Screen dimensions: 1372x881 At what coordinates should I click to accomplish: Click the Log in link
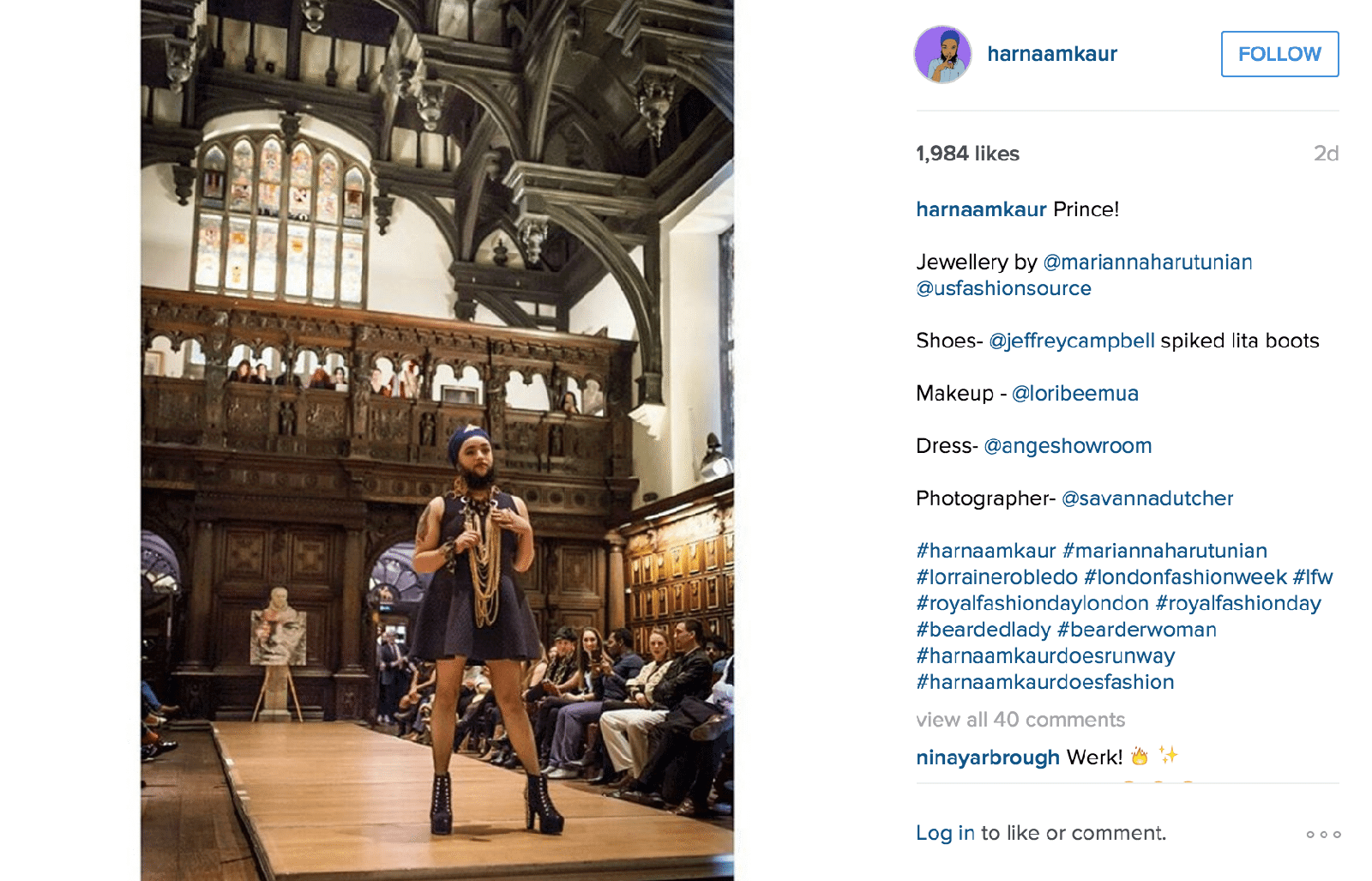click(945, 833)
